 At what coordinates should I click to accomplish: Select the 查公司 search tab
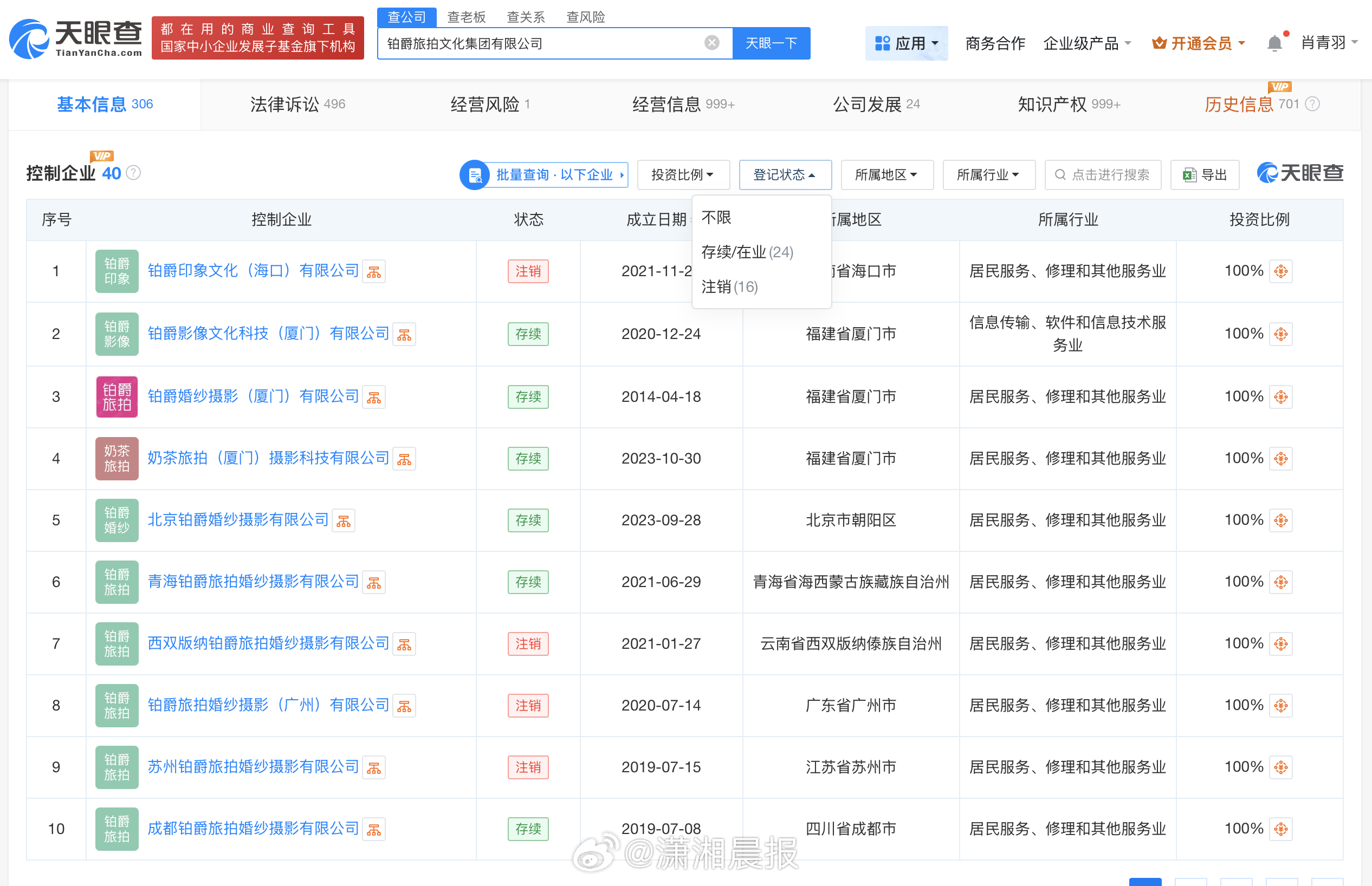(407, 17)
